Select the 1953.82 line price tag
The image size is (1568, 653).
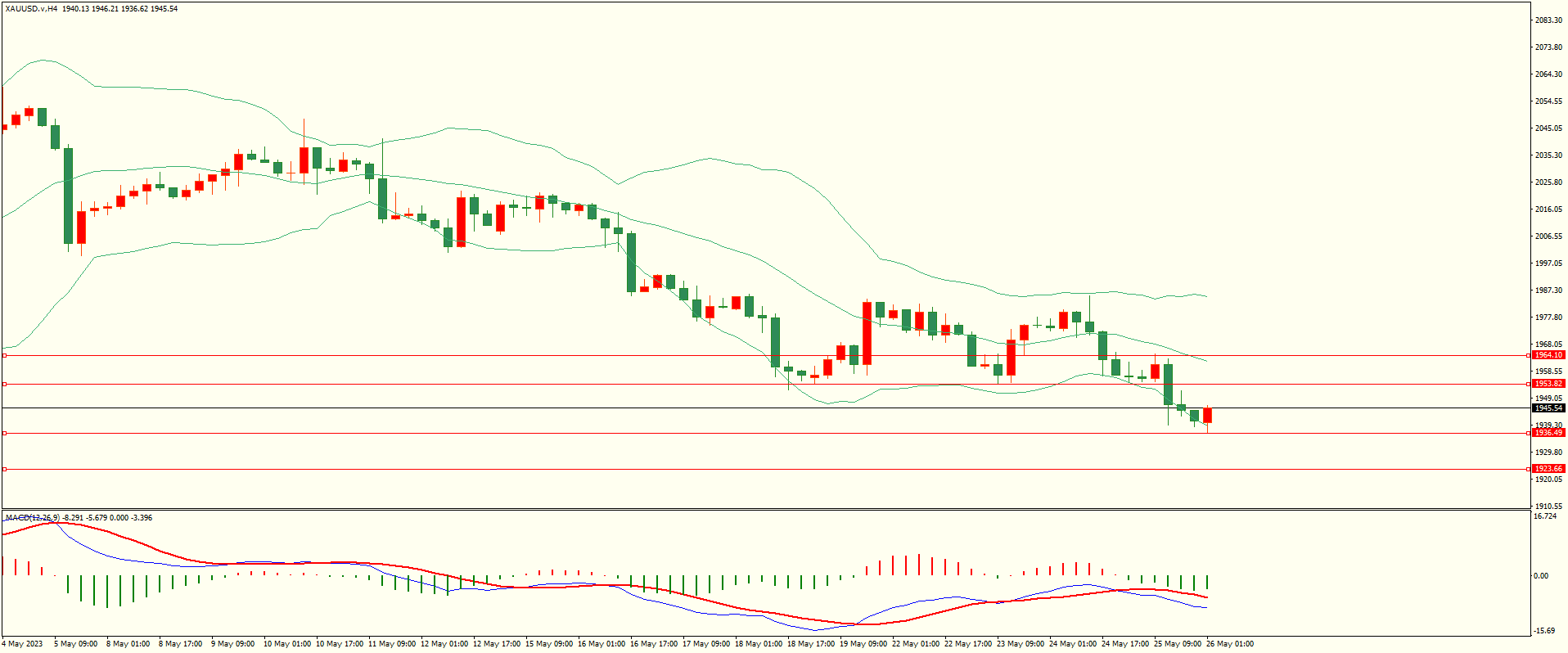pyautogui.click(x=1548, y=384)
